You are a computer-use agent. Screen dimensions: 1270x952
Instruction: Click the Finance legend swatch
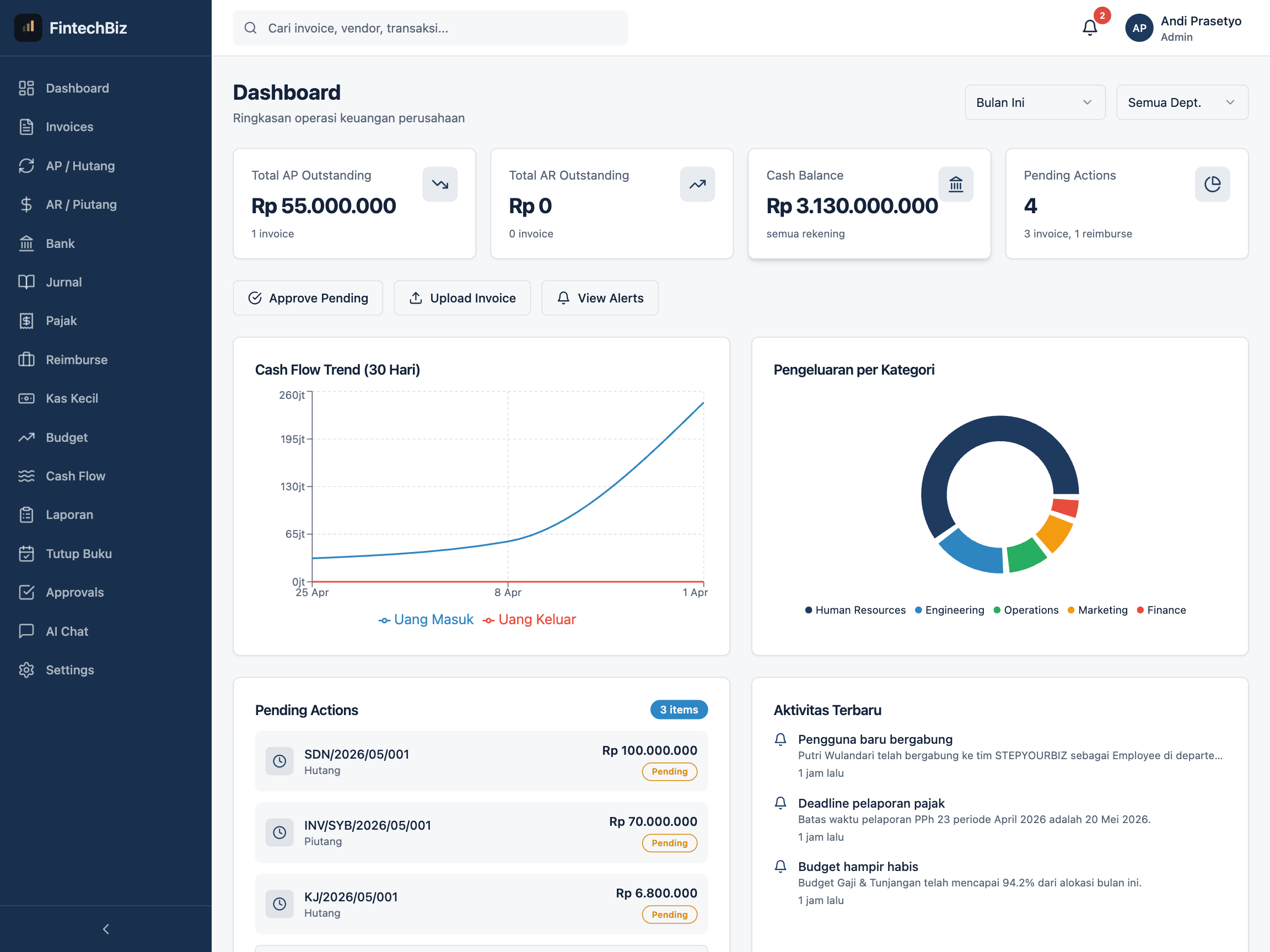pyautogui.click(x=1140, y=610)
